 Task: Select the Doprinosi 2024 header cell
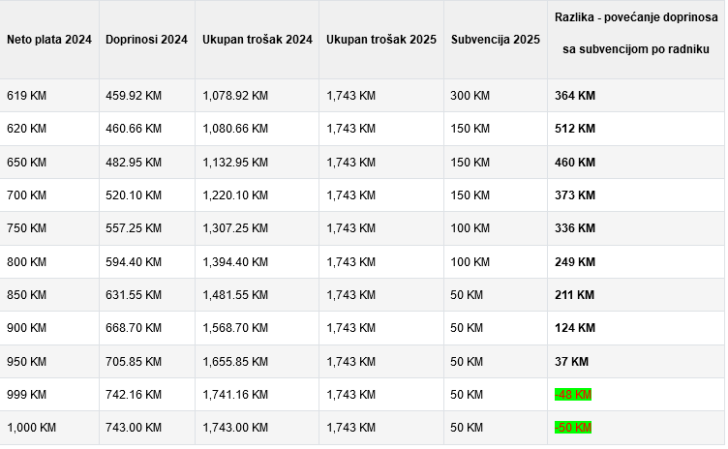coord(147,39)
